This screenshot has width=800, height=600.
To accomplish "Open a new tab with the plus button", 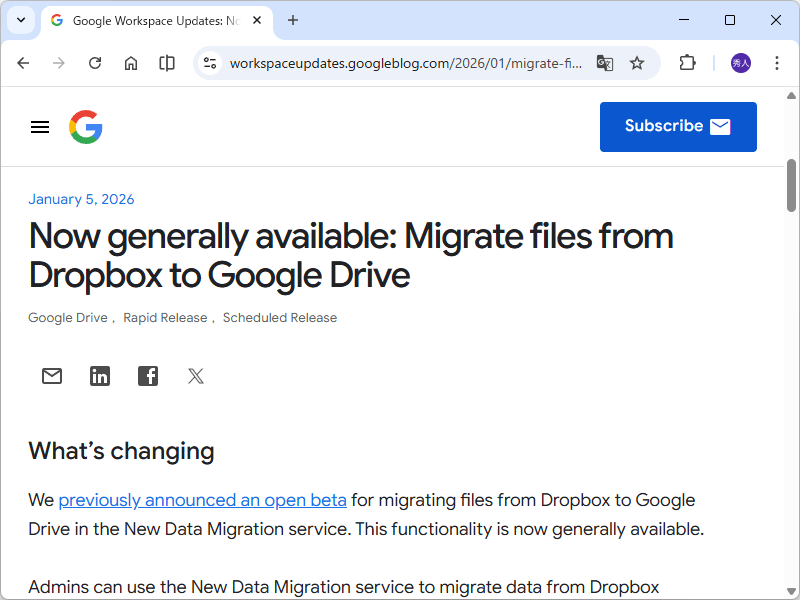I will (x=291, y=20).
